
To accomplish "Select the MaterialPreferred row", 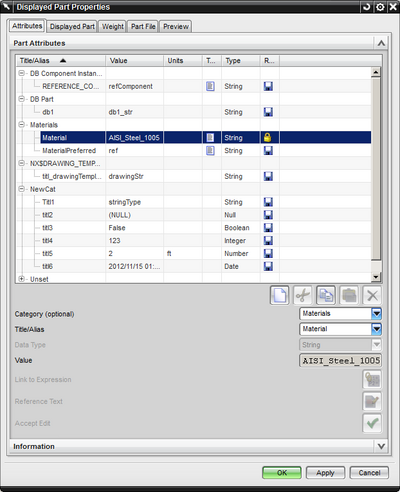I will pyautogui.click(x=194, y=151).
